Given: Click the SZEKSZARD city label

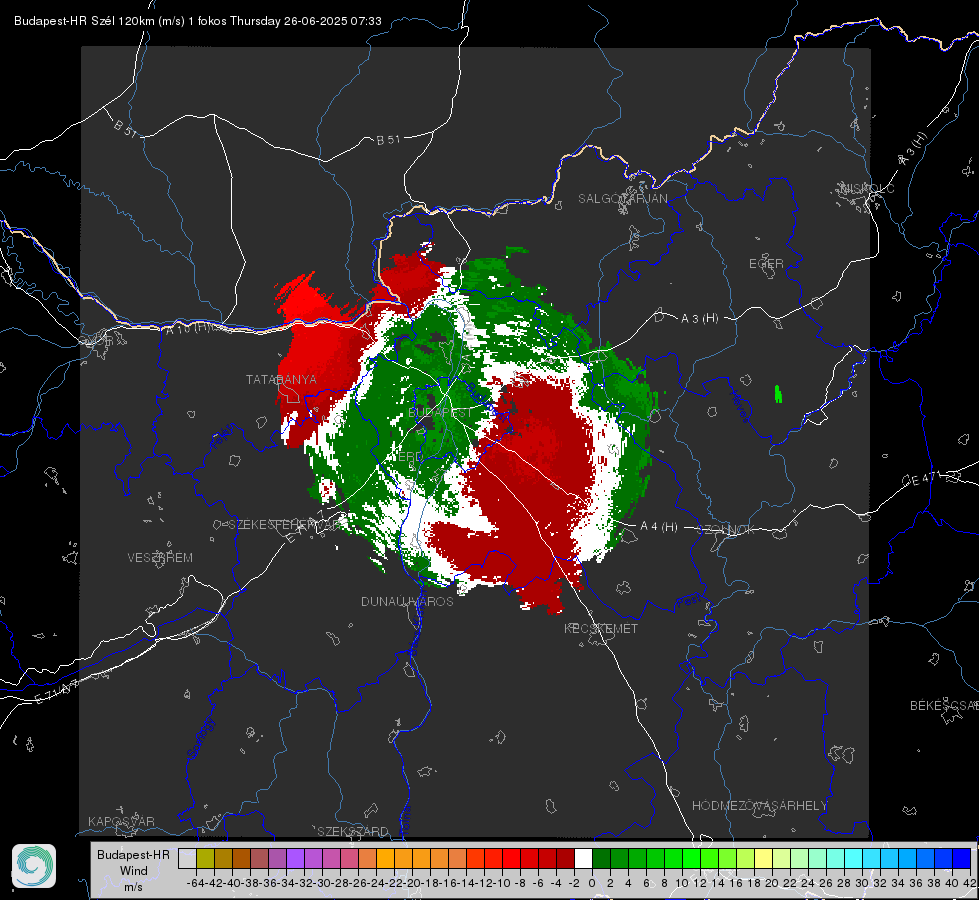Looking at the screenshot, I should point(353,831).
